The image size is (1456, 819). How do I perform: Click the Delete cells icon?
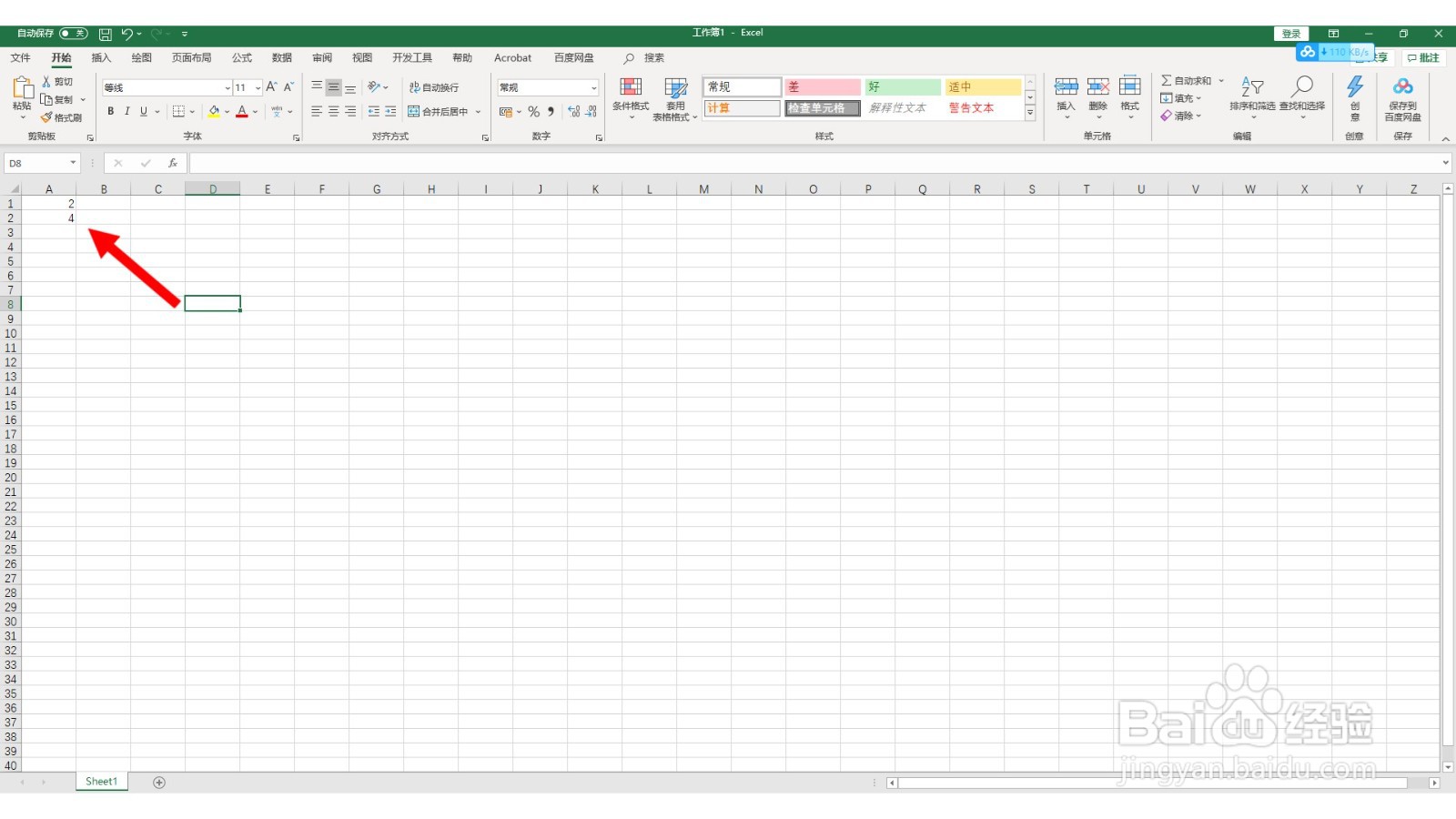1098,86
